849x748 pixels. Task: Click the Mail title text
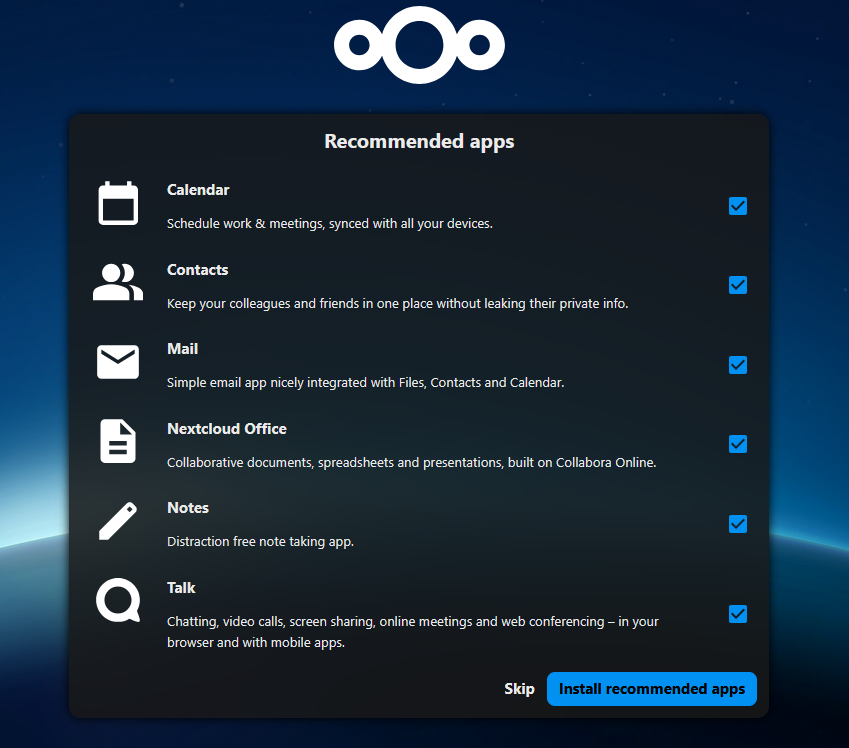tap(182, 349)
